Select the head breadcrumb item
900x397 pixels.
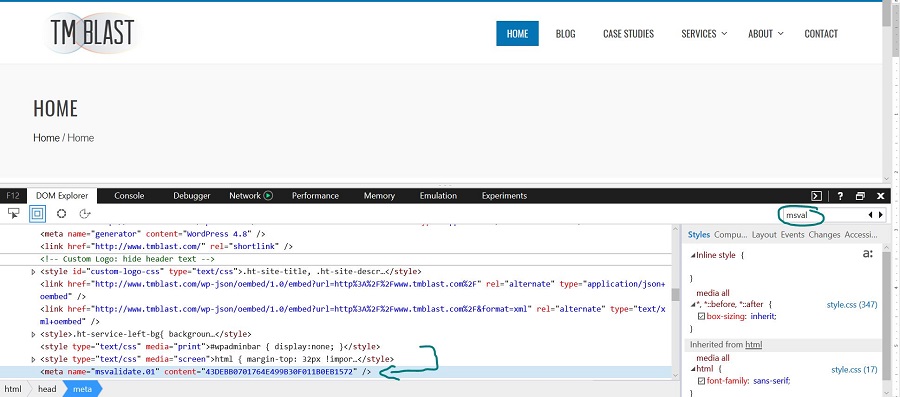[x=47, y=389]
